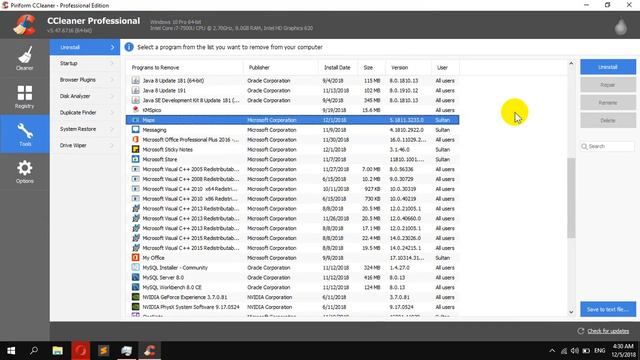Viewport: 640px width, 360px height.
Task: Click the CCleaner logo in header
Action: point(24,25)
